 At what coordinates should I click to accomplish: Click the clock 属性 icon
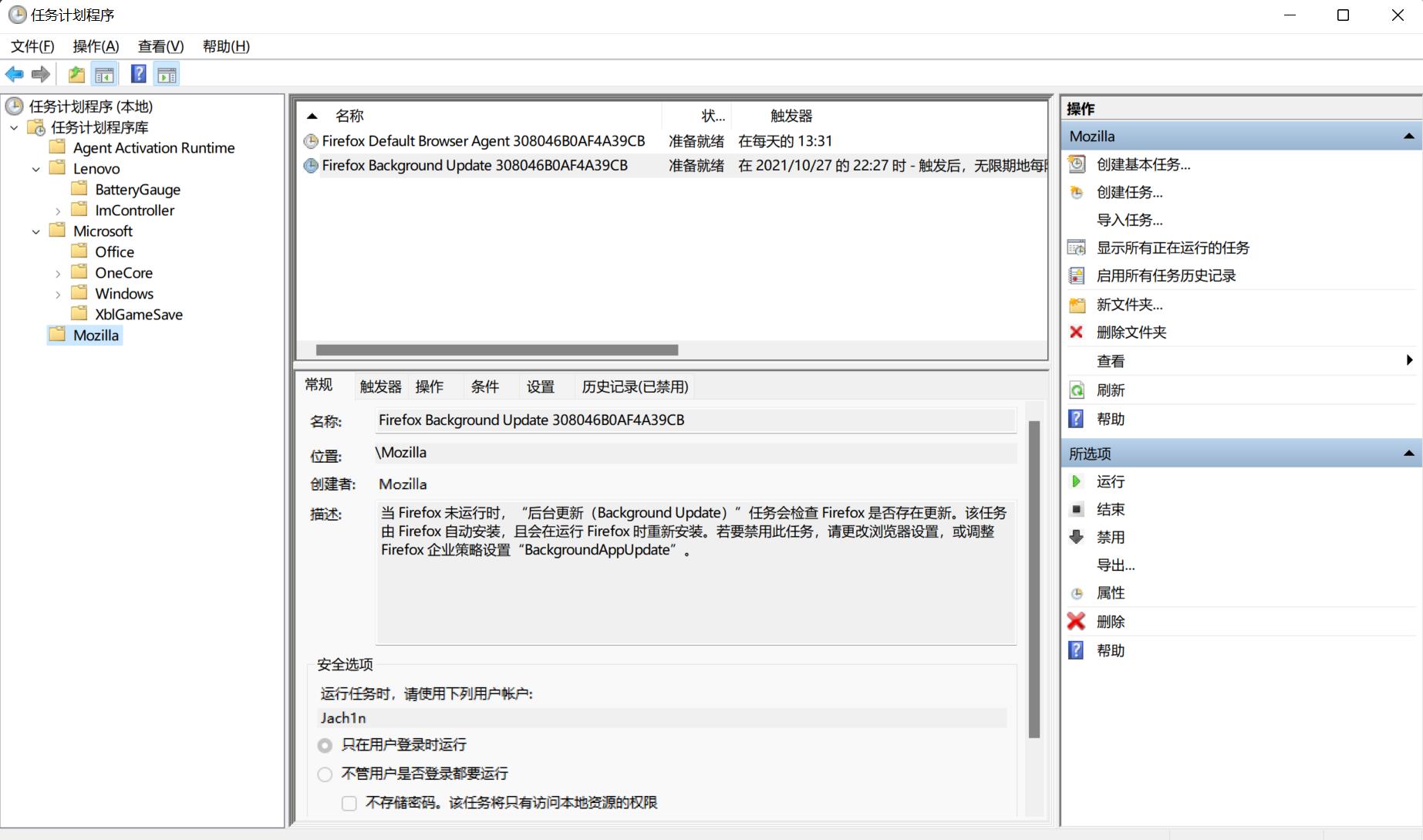[1077, 593]
